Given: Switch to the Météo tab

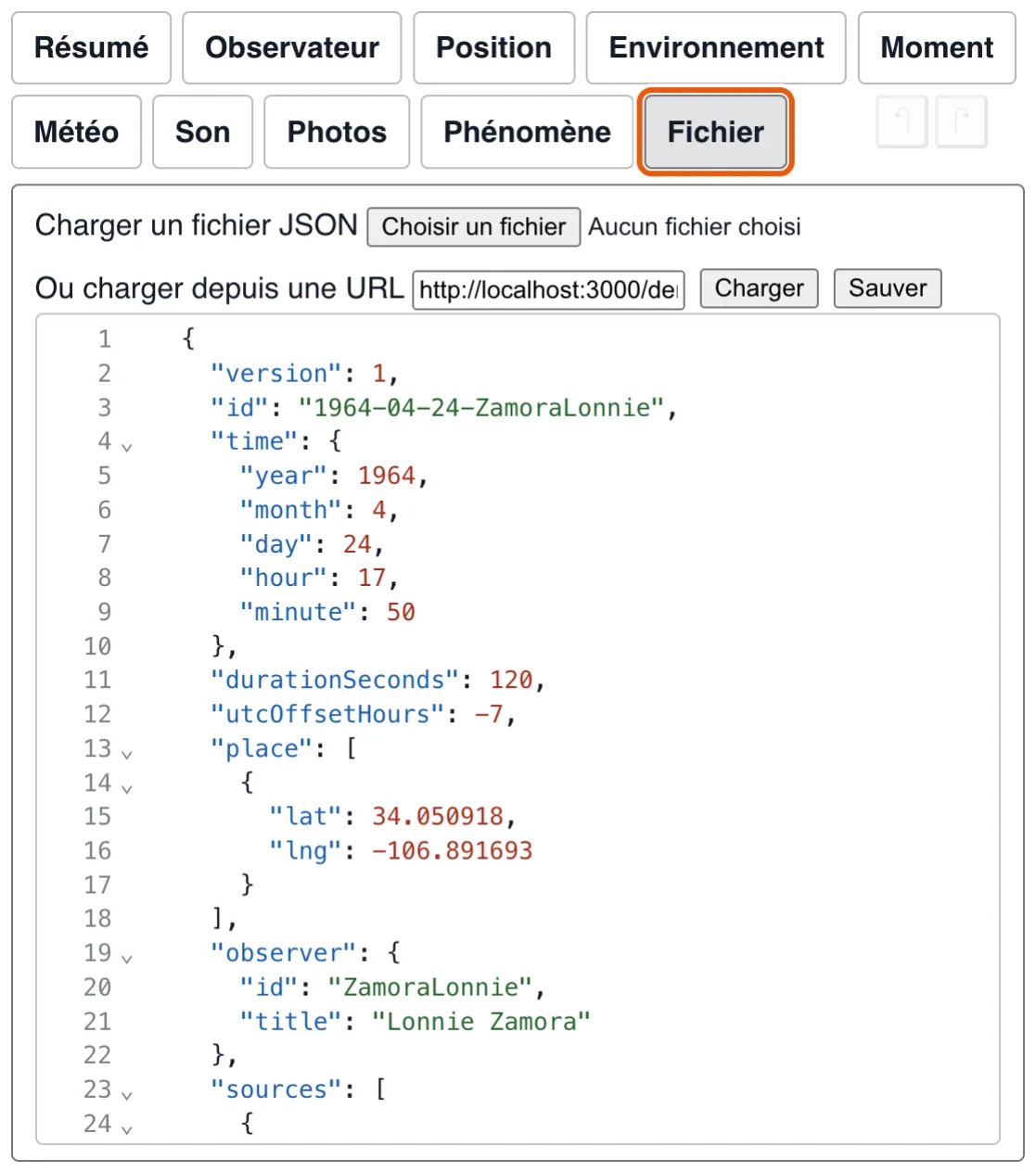Looking at the screenshot, I should pyautogui.click(x=76, y=132).
